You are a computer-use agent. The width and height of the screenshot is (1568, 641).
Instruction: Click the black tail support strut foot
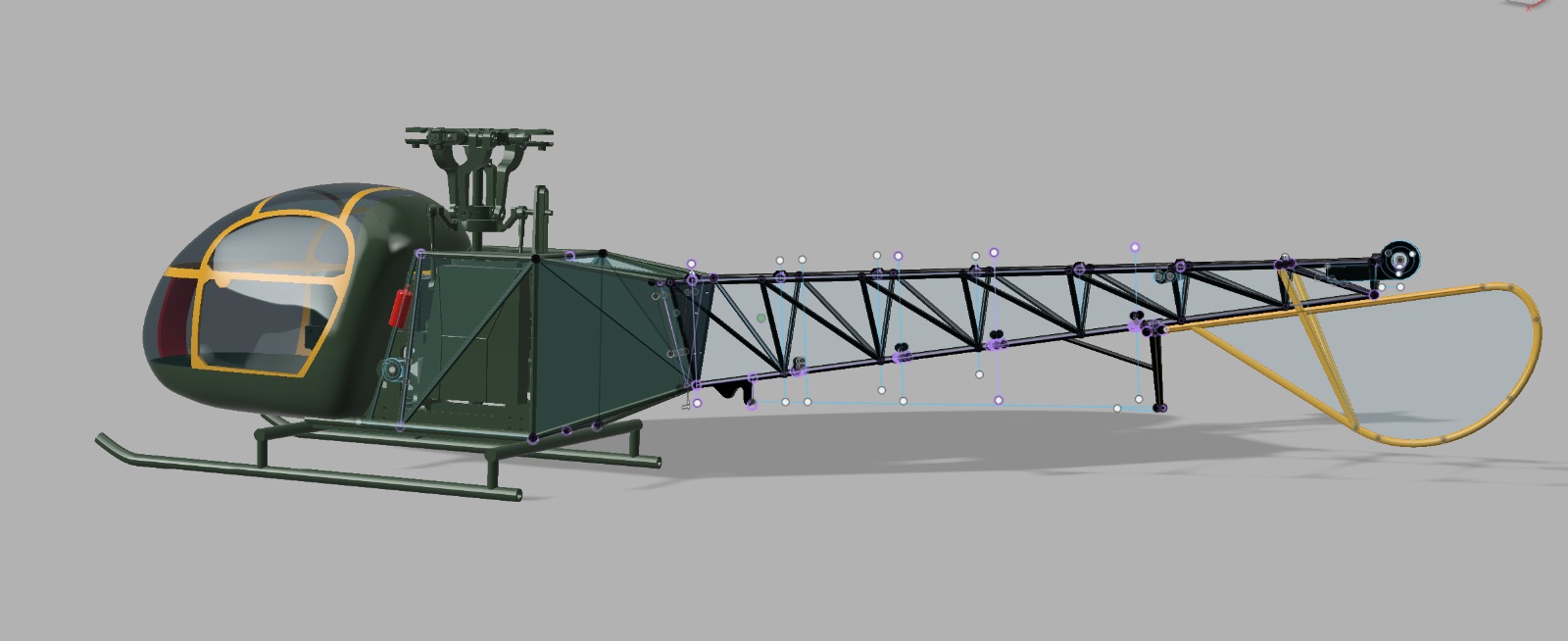(x=1159, y=407)
